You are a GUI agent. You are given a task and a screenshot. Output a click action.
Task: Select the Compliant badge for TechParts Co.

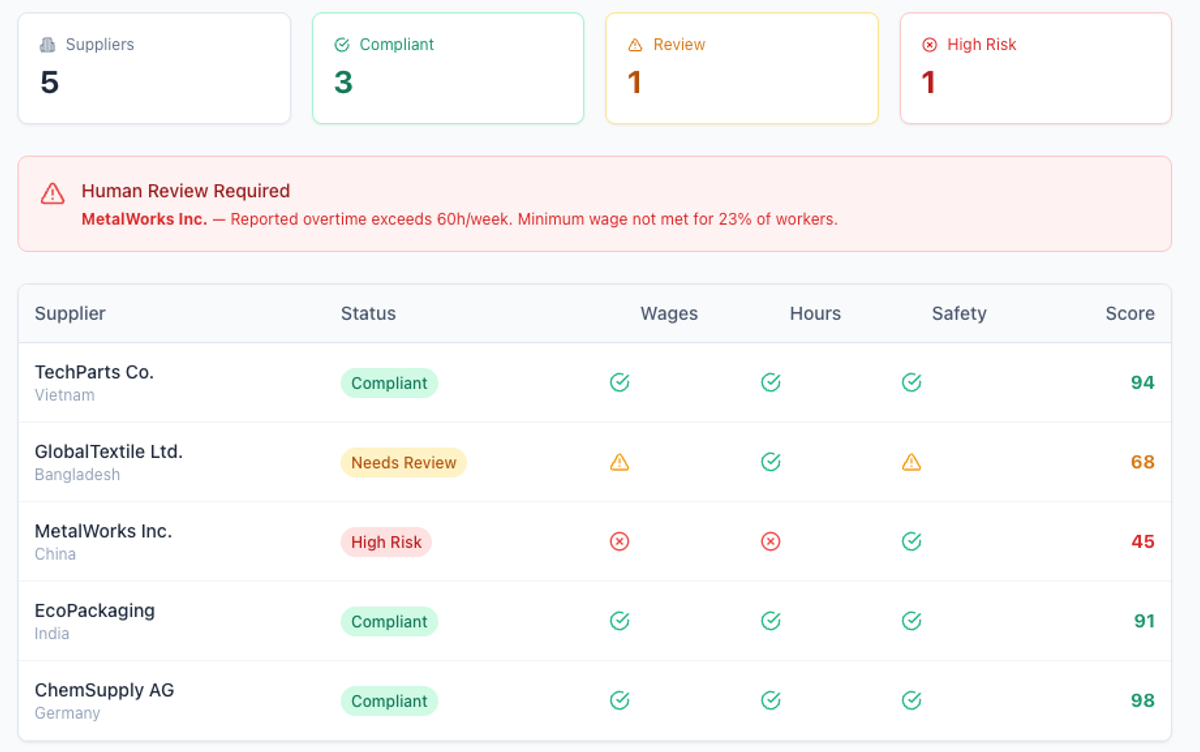click(389, 383)
